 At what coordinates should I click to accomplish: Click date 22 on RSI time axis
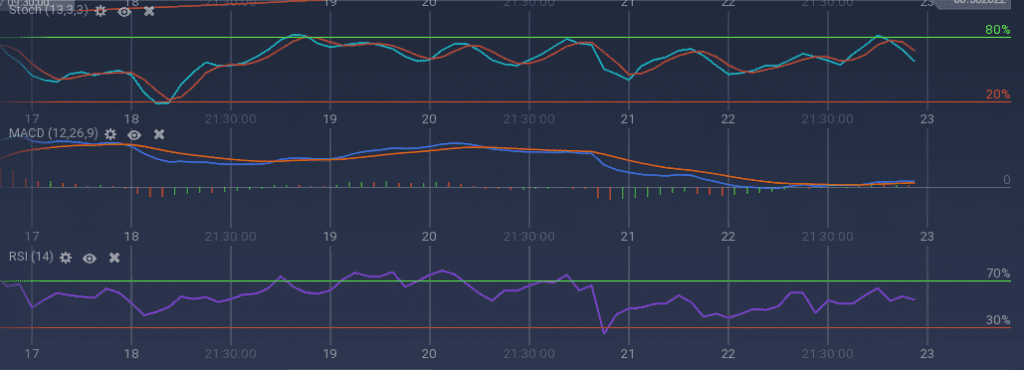point(728,353)
